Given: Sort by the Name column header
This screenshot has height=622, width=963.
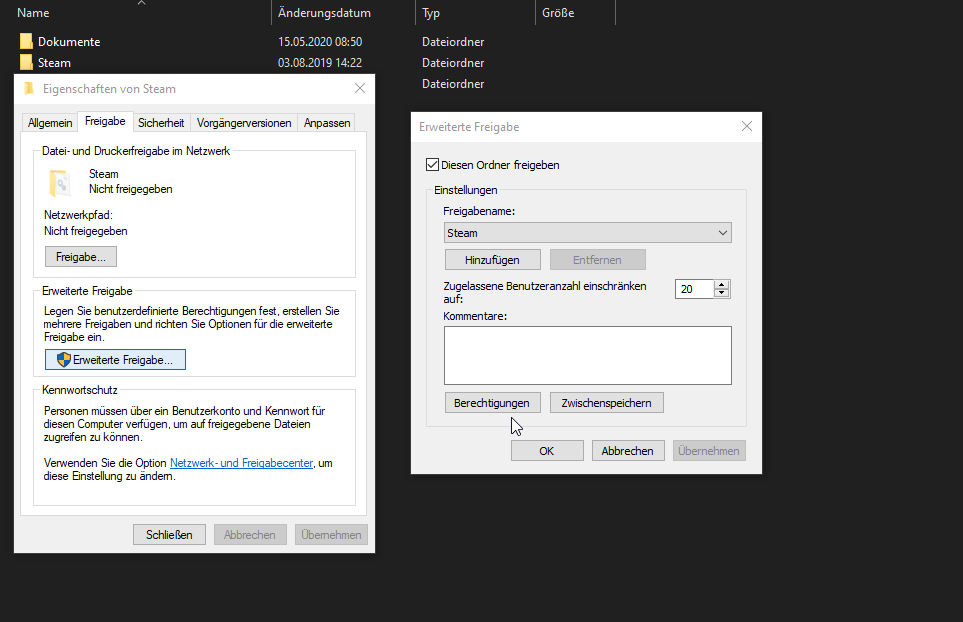Looking at the screenshot, I should coord(33,12).
